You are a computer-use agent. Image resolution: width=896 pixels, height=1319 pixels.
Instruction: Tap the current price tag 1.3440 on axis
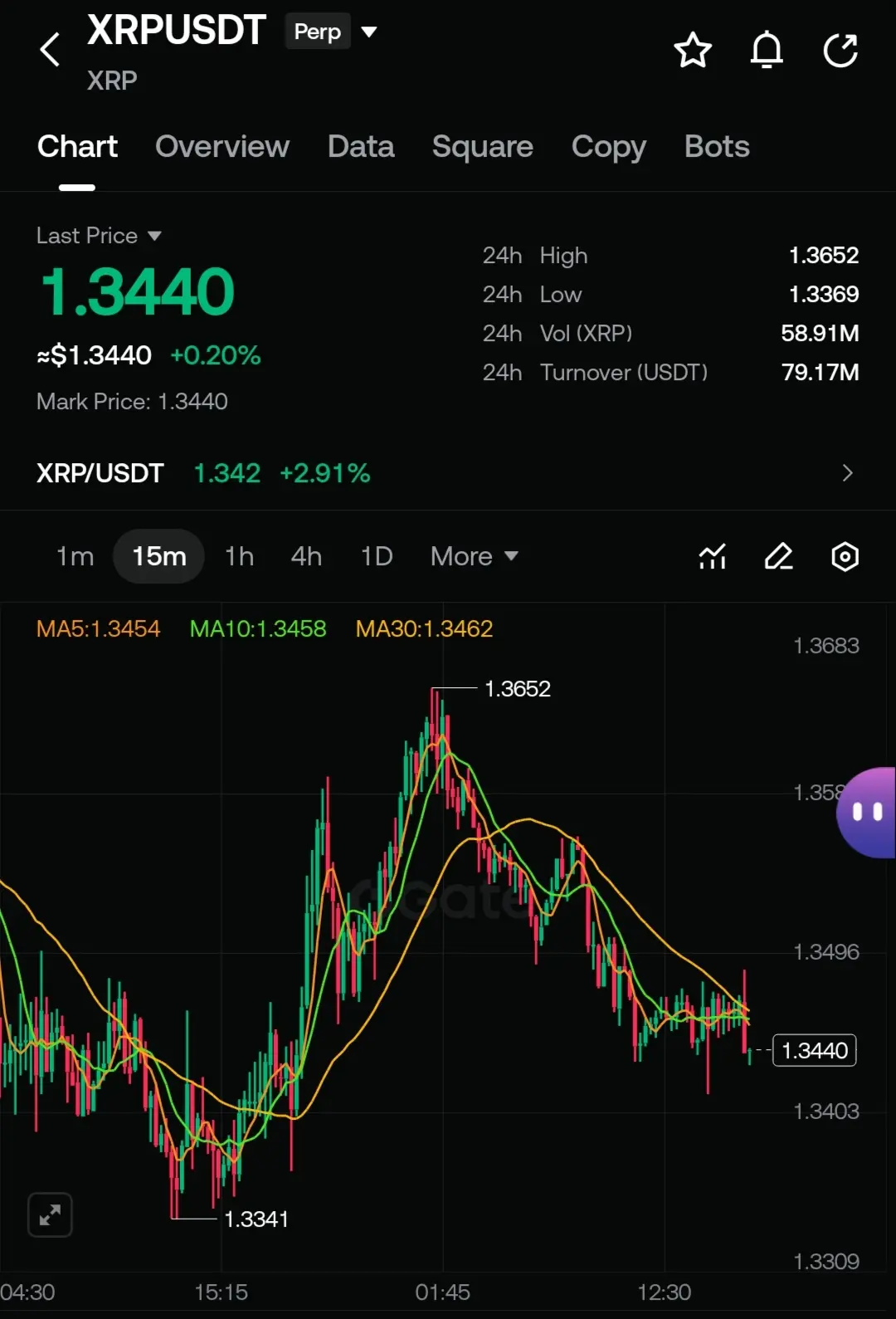815,1051
